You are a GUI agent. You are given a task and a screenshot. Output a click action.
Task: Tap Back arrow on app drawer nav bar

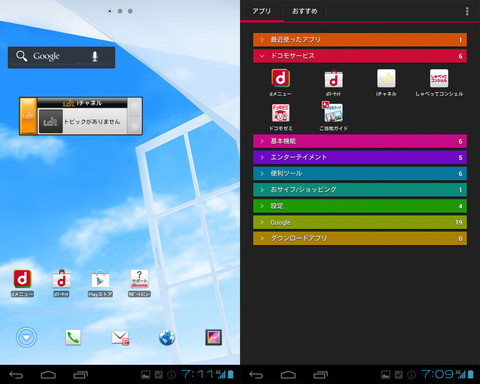point(256,375)
